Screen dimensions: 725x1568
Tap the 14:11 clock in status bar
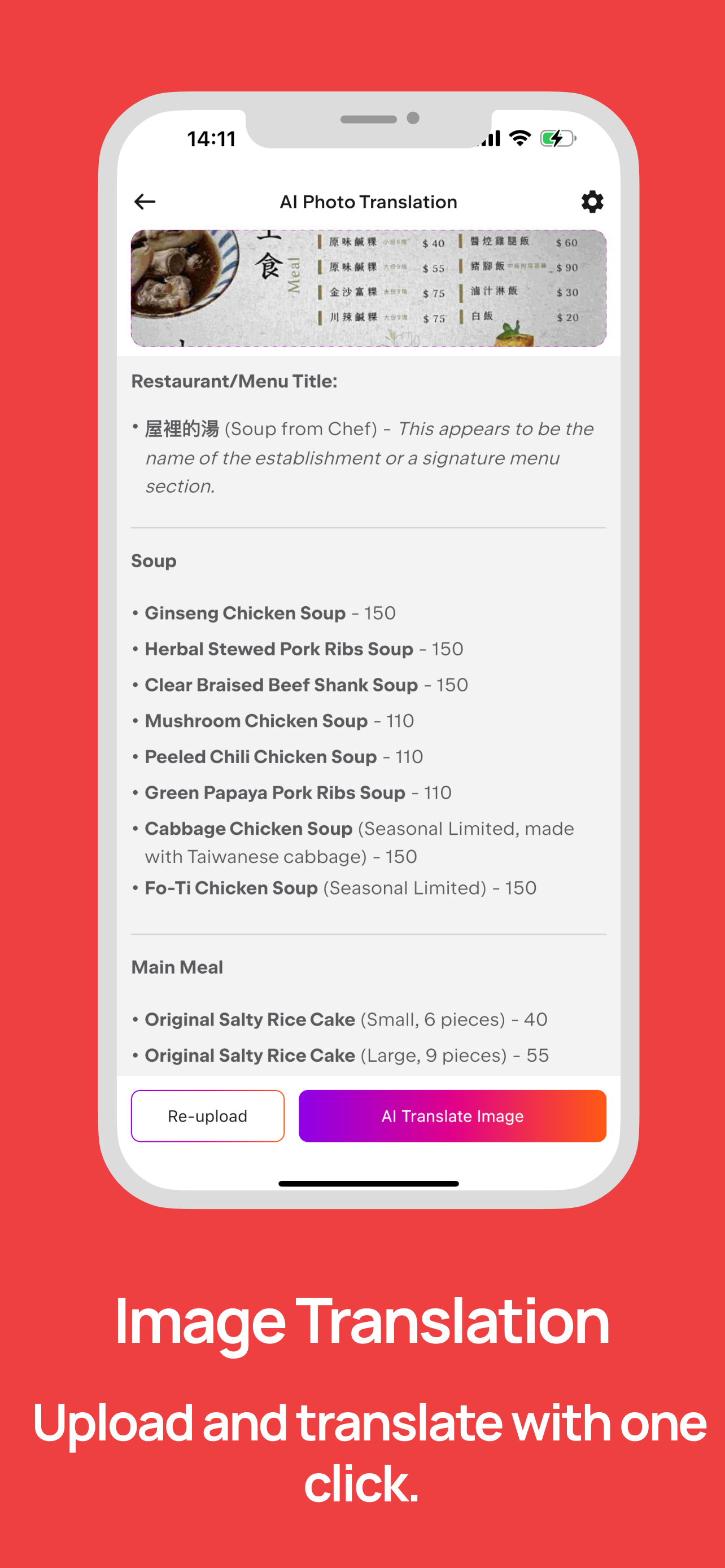[211, 139]
